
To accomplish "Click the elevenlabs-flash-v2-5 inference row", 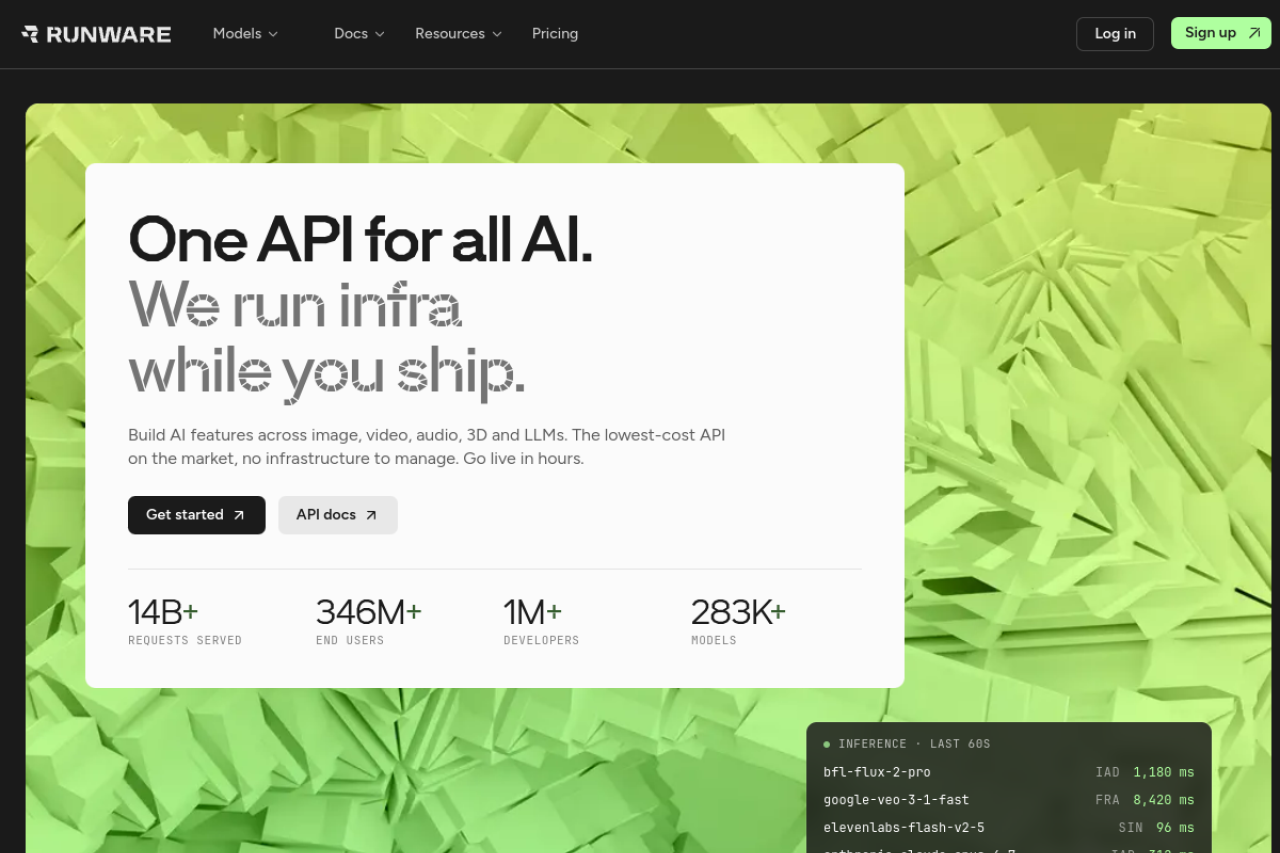I will tap(1008, 828).
